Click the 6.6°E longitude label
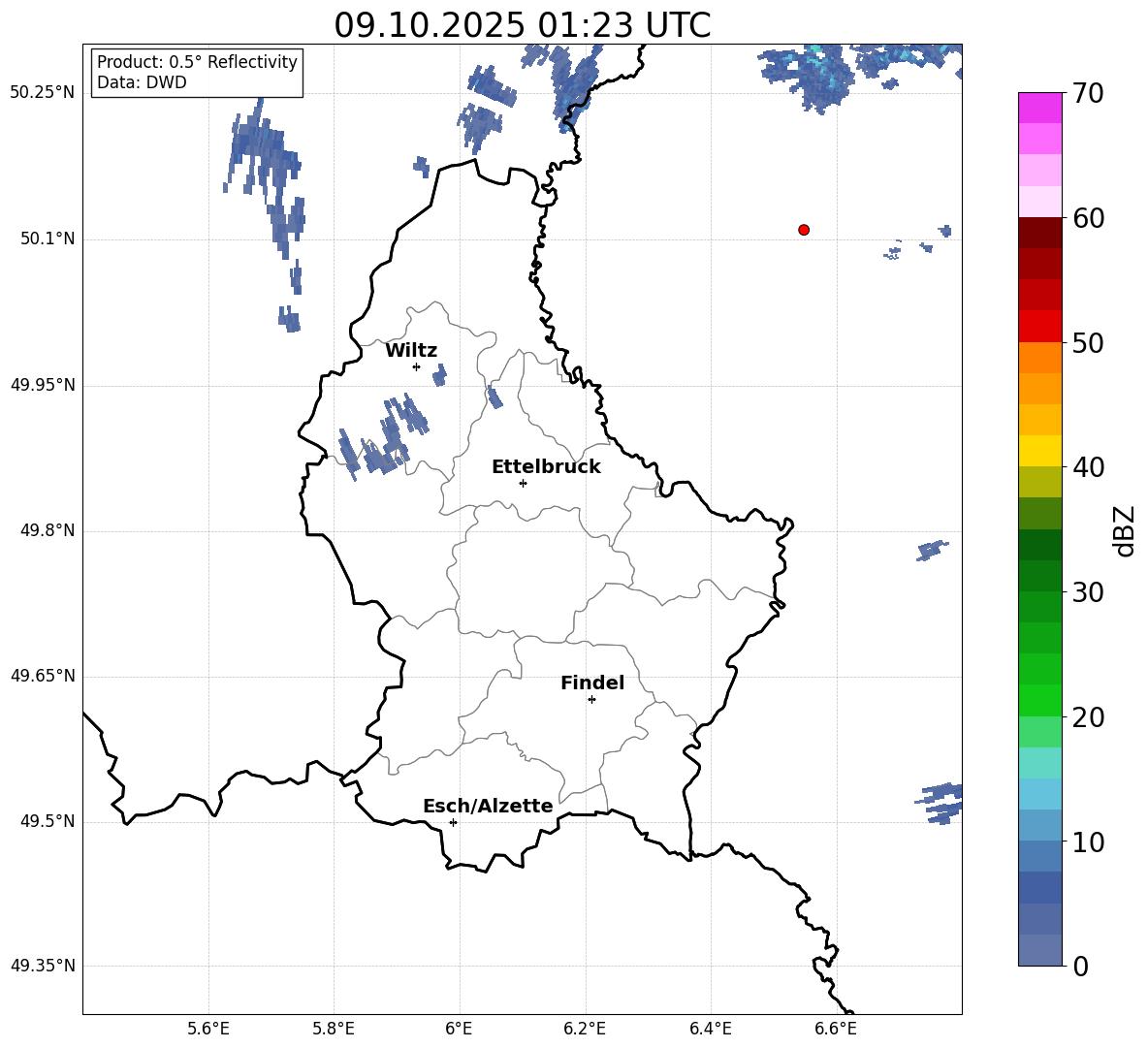The image size is (1148, 1048). pyautogui.click(x=836, y=1029)
